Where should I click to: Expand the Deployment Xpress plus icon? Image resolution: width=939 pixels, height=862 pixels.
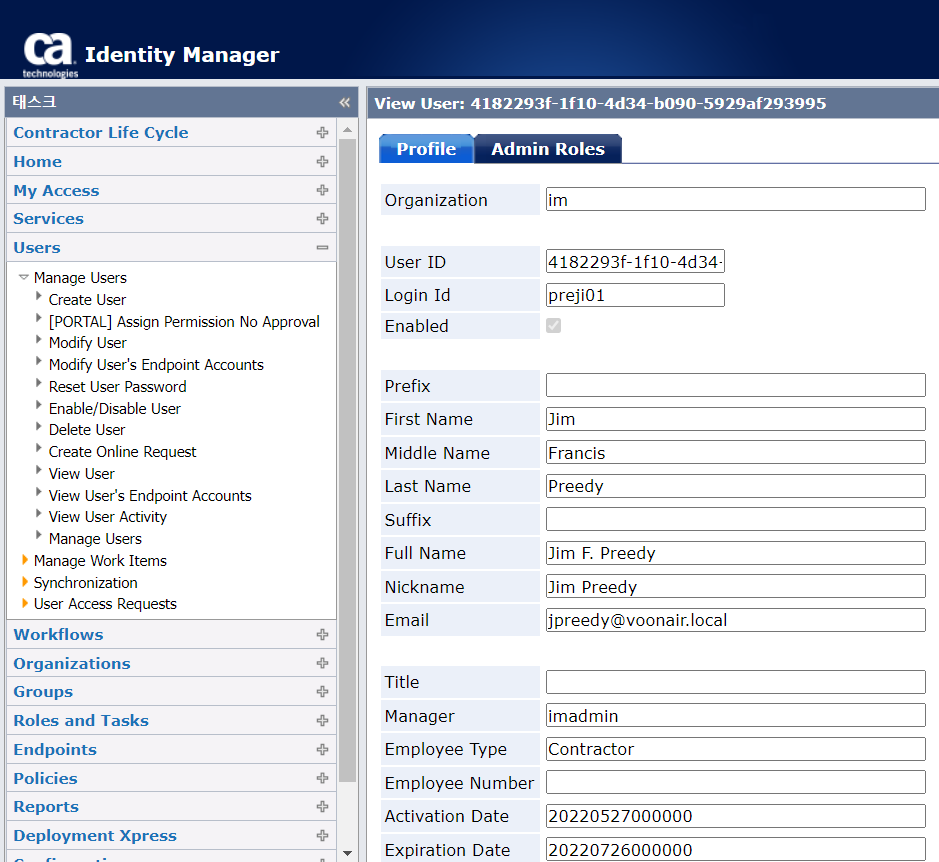click(x=322, y=836)
